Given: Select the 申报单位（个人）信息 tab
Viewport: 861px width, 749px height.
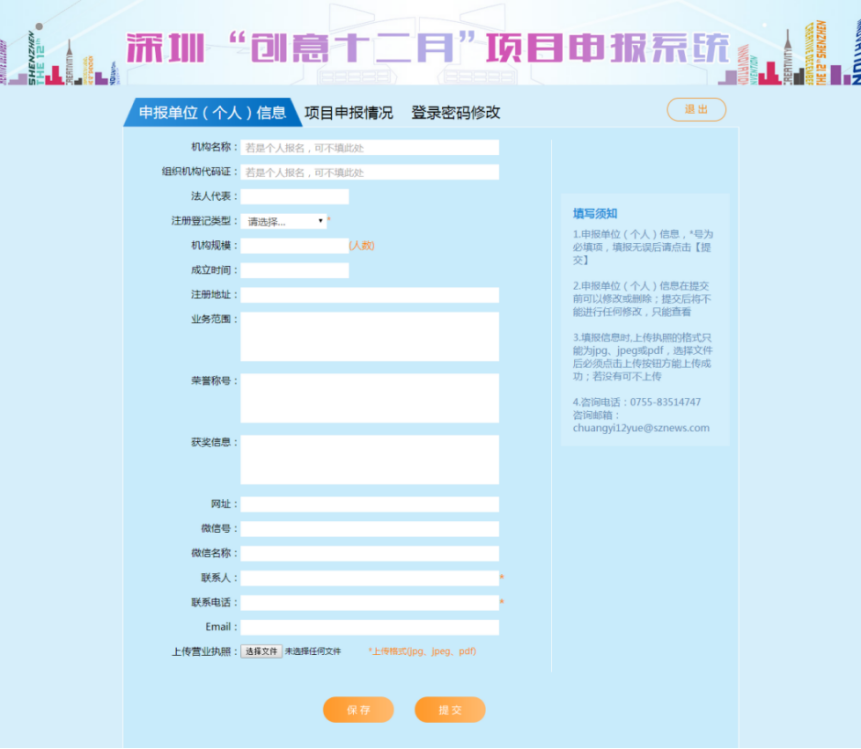Looking at the screenshot, I should pos(209,112).
